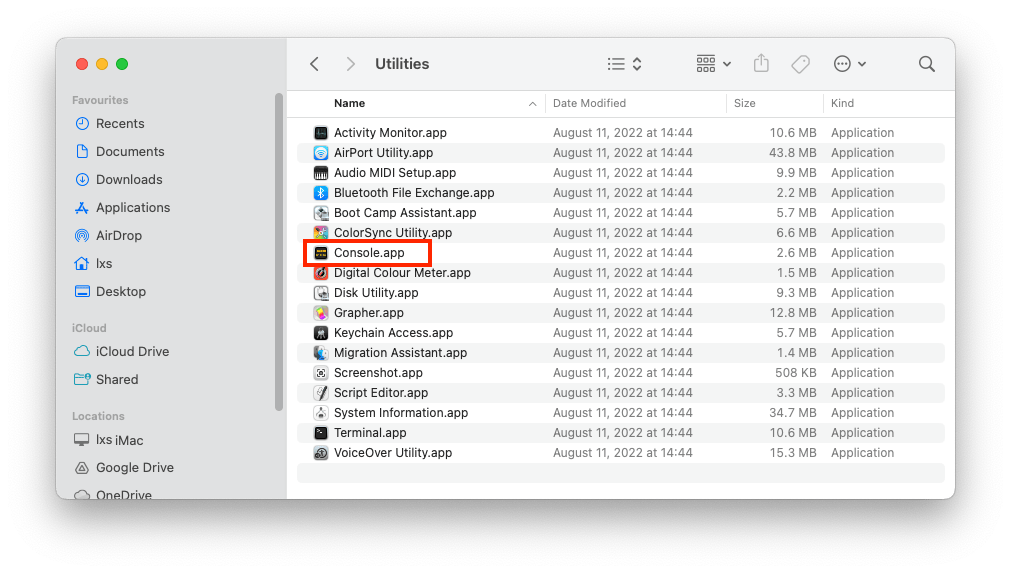Click the Screenshot app icon
Screen dimensions: 1011x573
click(320, 373)
